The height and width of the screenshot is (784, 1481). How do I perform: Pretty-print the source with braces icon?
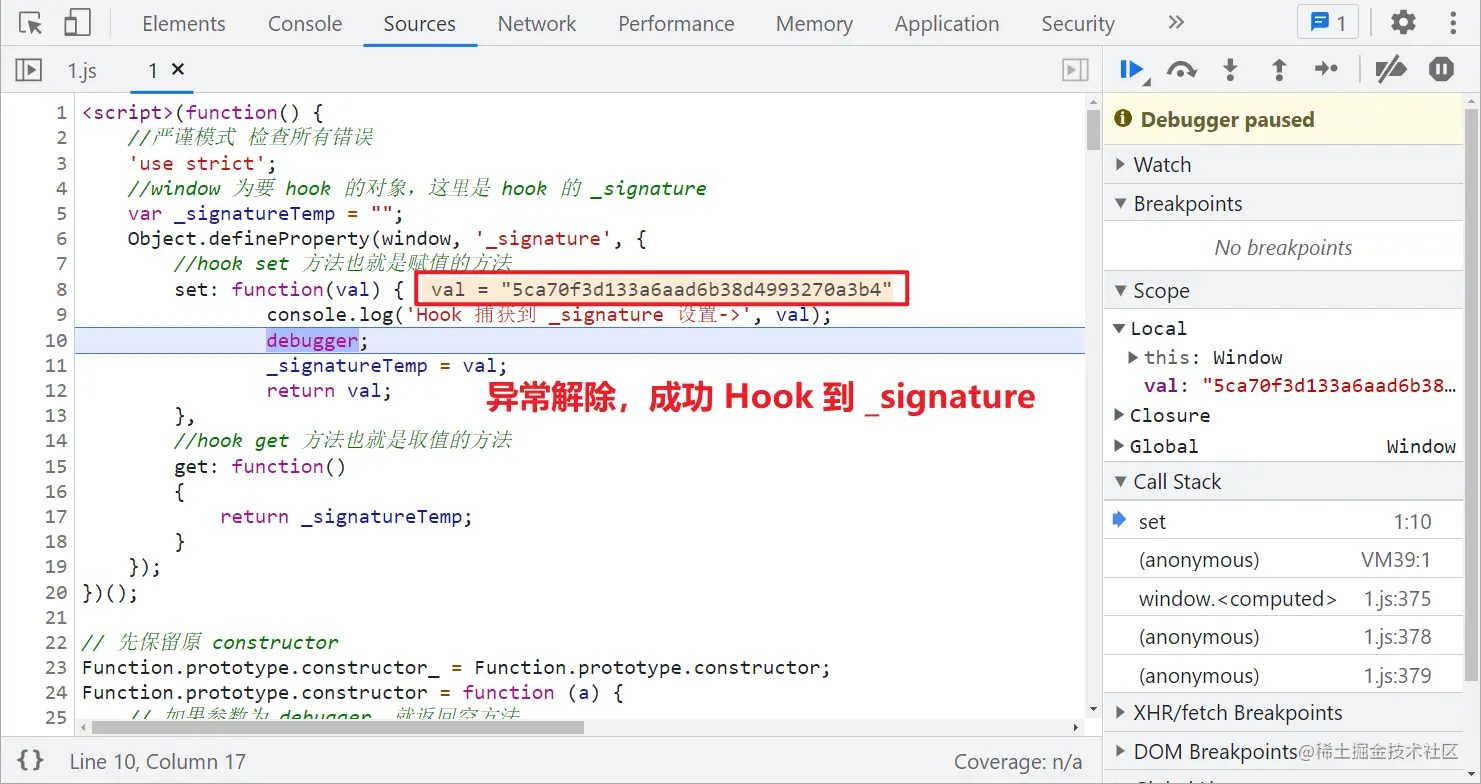(x=31, y=760)
